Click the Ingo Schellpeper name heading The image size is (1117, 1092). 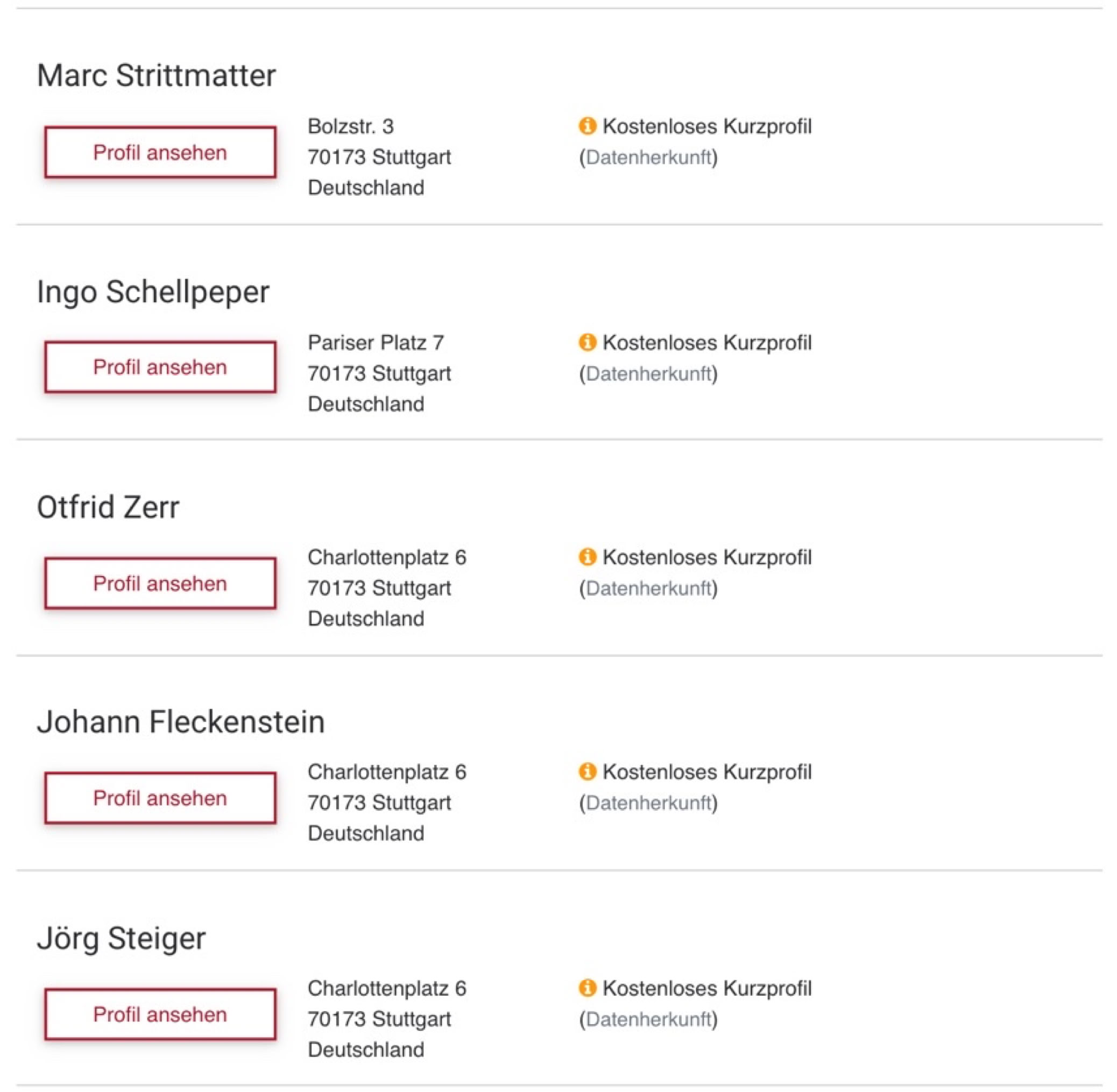pyautogui.click(x=153, y=292)
